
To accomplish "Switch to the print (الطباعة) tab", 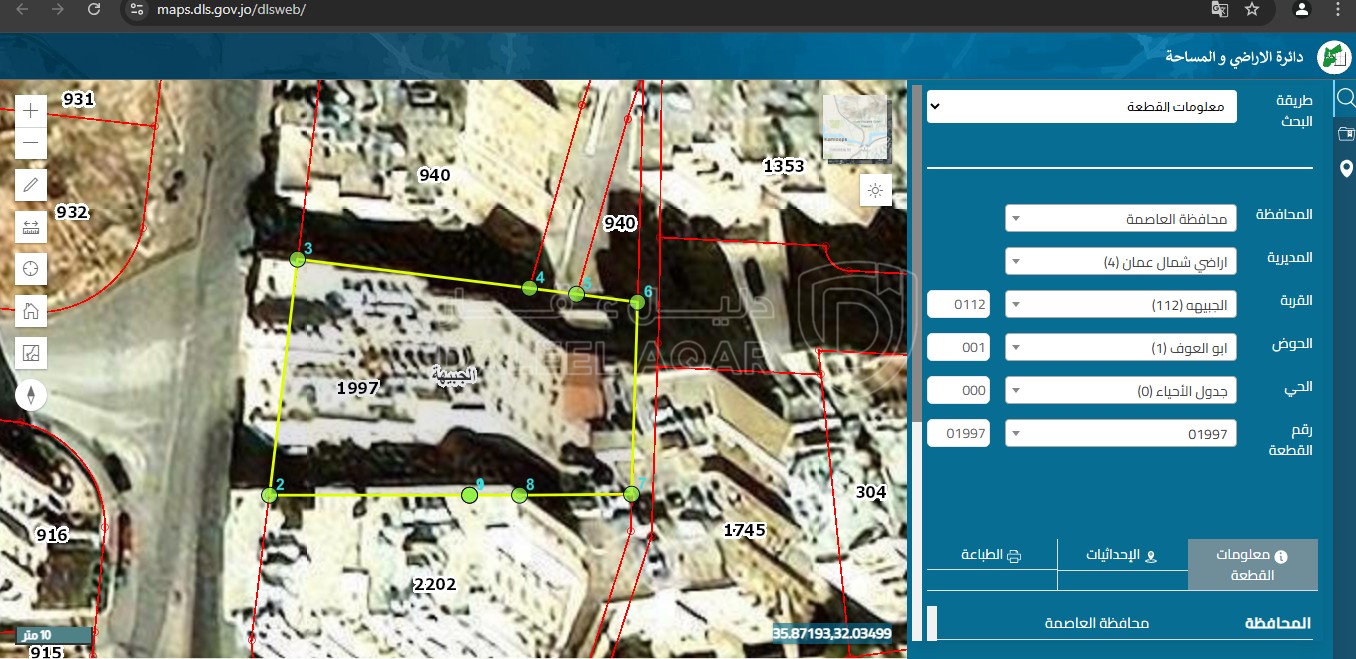I will click(x=991, y=556).
